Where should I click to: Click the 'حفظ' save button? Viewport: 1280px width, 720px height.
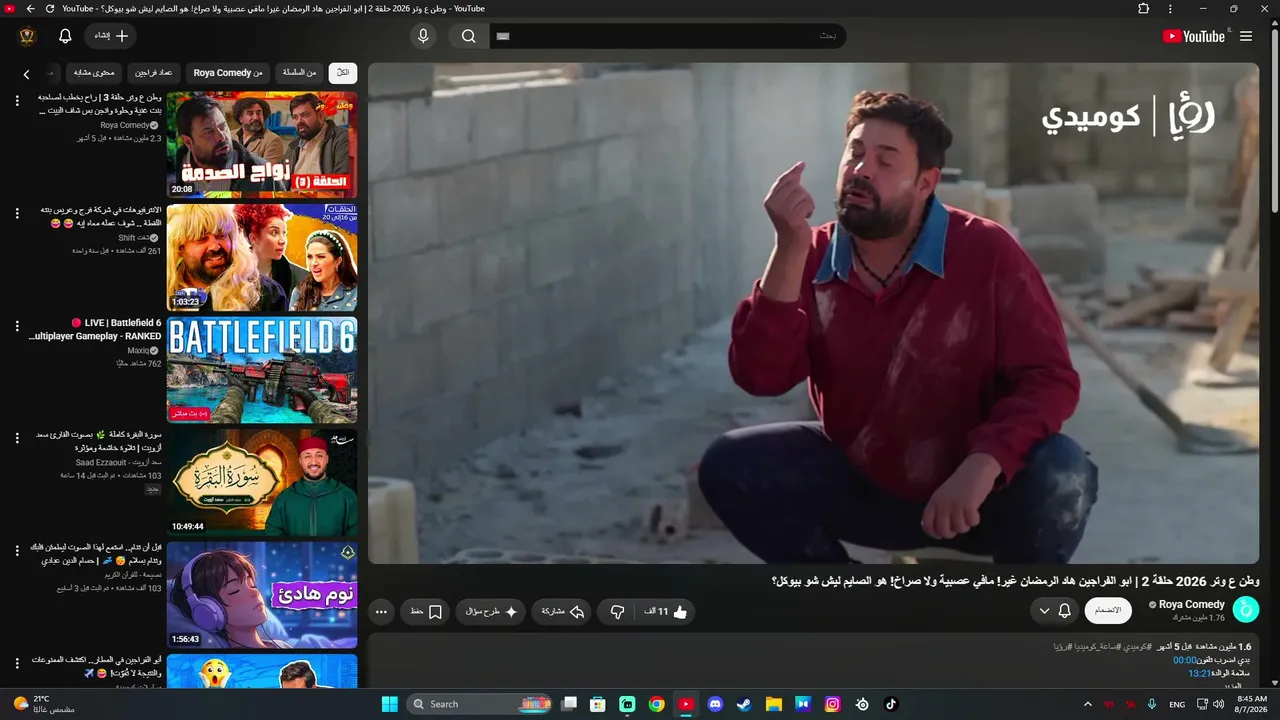[x=427, y=611]
